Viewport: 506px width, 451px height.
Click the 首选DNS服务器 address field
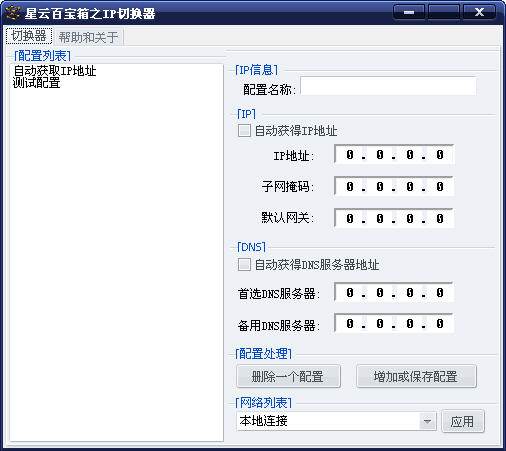[394, 293]
